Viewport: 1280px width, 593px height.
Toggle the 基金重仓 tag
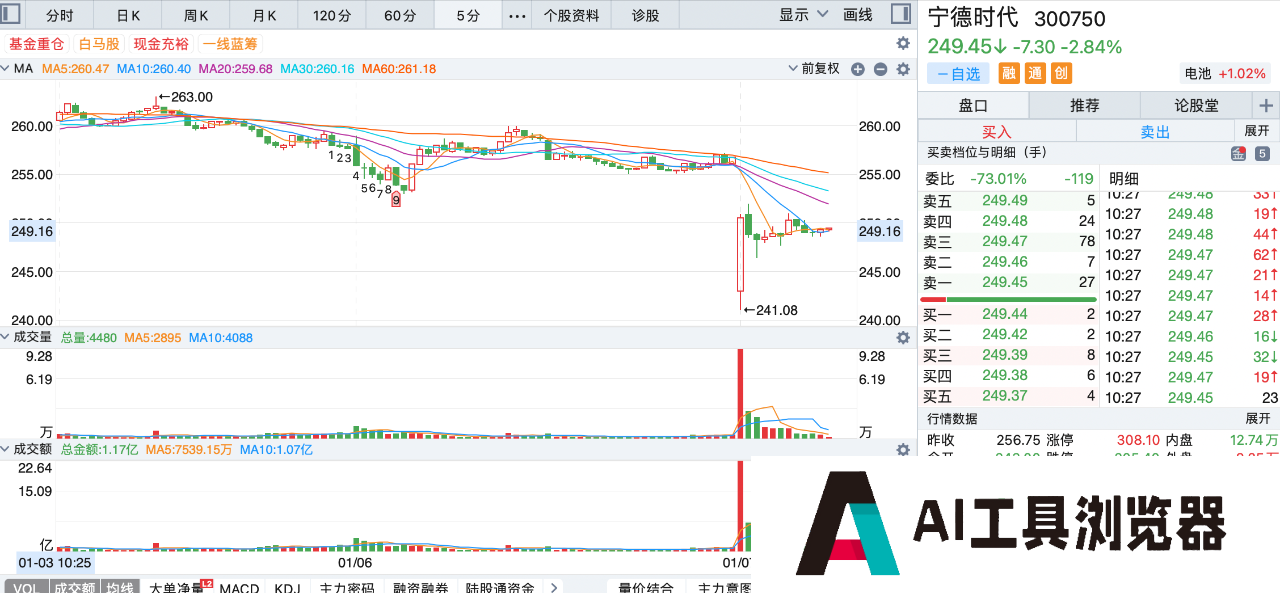(x=36, y=44)
